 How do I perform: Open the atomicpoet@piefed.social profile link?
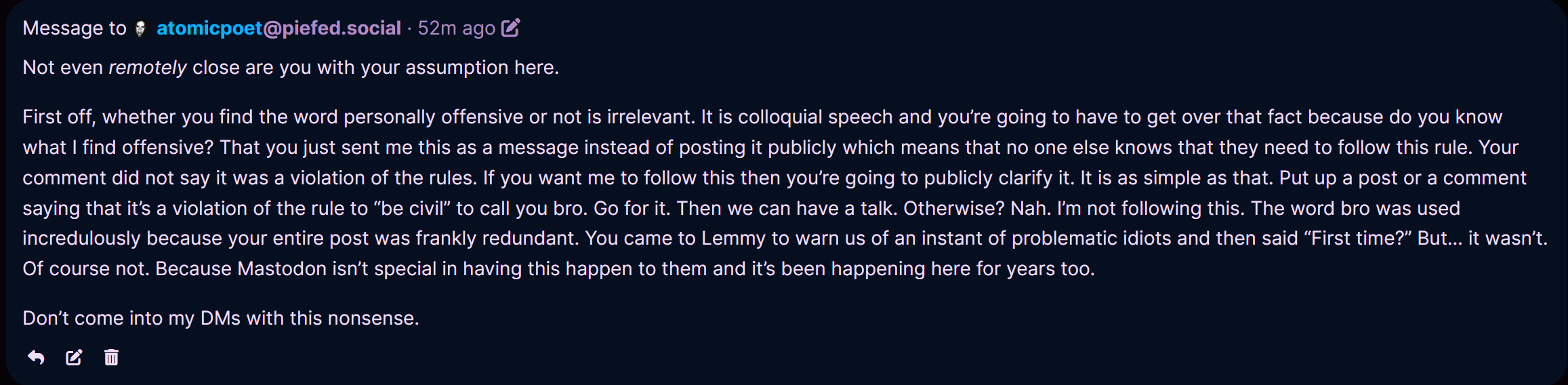(278, 28)
